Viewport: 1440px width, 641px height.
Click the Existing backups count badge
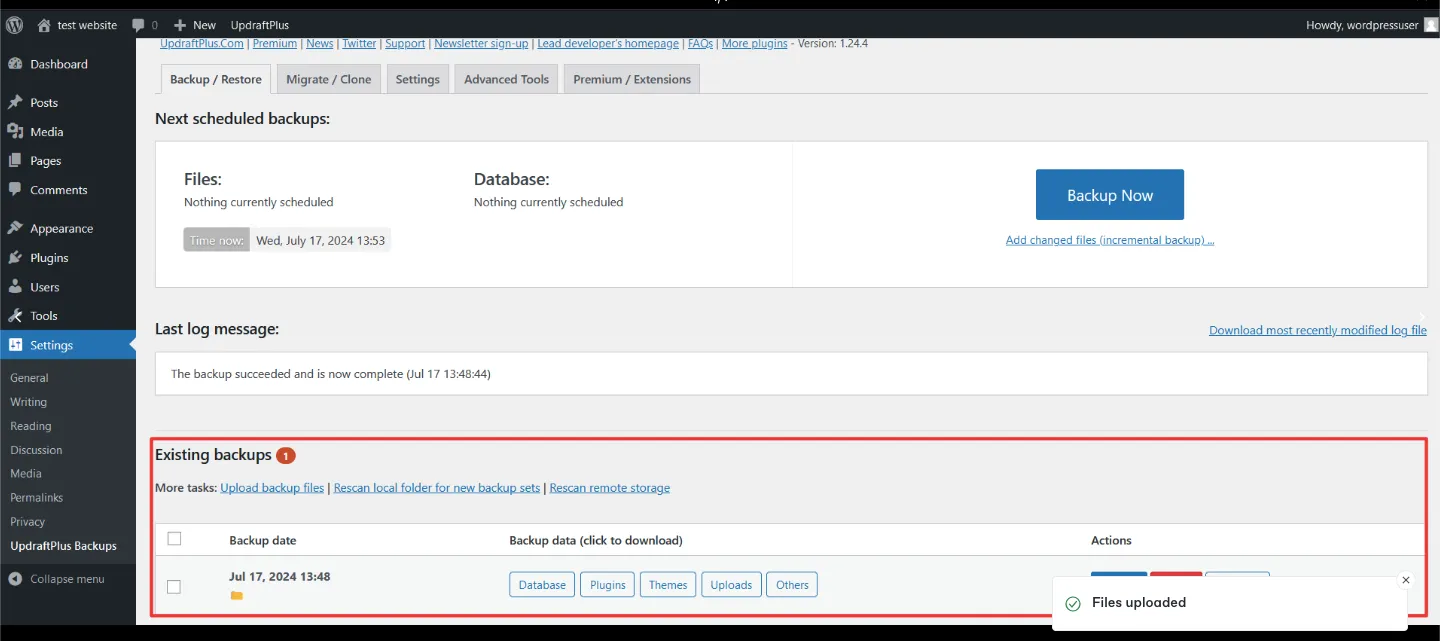point(285,456)
